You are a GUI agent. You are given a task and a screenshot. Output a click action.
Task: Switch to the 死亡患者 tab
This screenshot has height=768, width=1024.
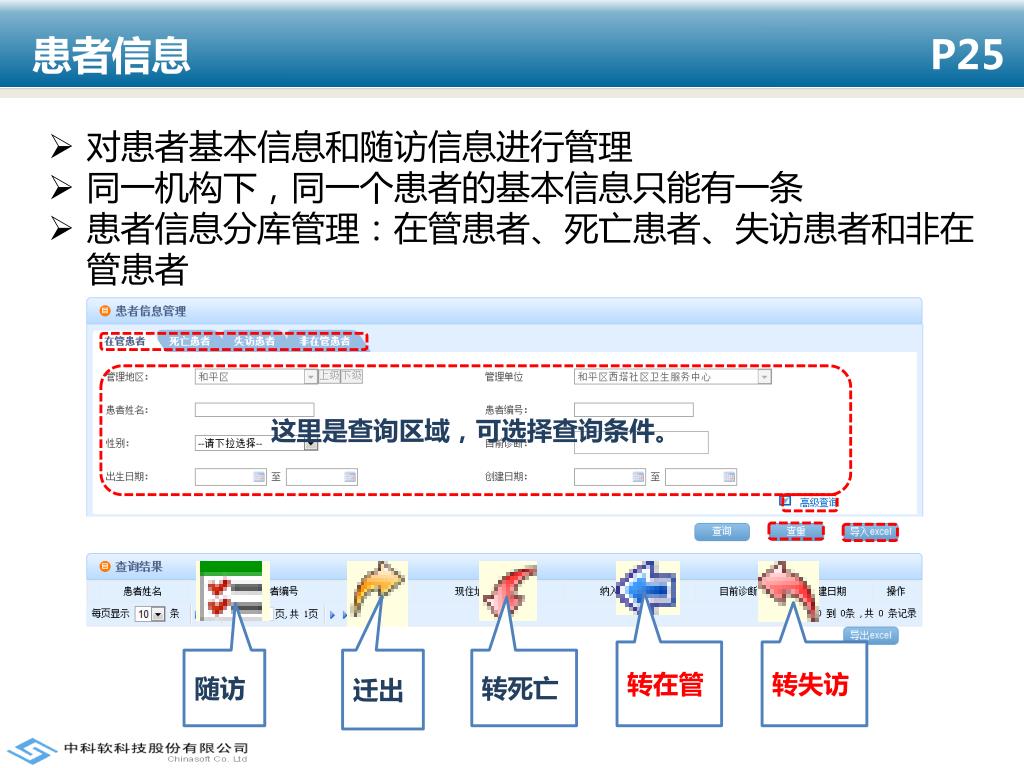[189, 341]
